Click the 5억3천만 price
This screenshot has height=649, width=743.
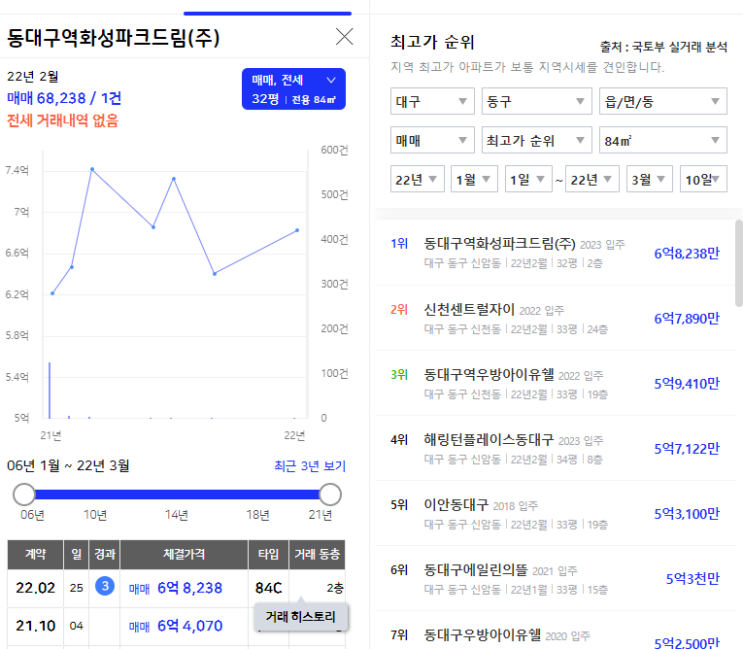click(x=692, y=578)
